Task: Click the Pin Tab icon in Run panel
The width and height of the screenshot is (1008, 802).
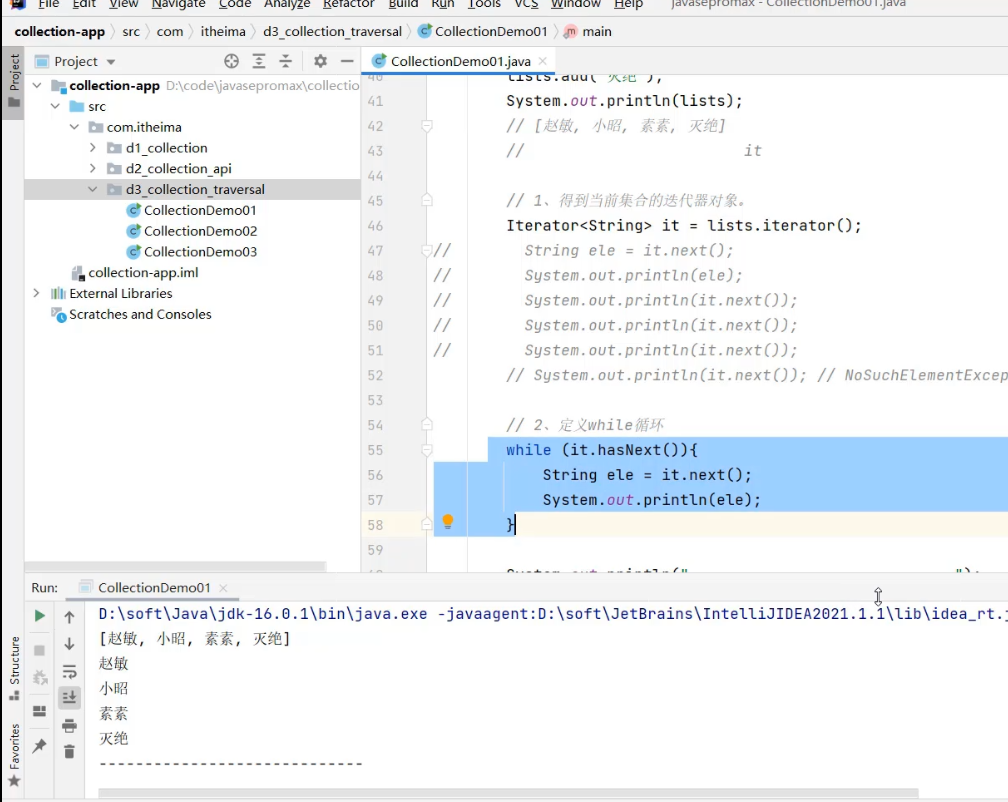Action: point(39,745)
